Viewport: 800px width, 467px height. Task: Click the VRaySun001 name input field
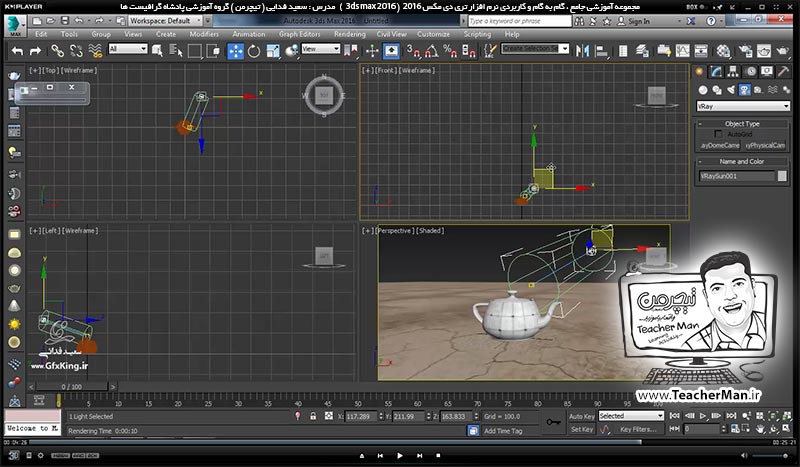pyautogui.click(x=737, y=176)
